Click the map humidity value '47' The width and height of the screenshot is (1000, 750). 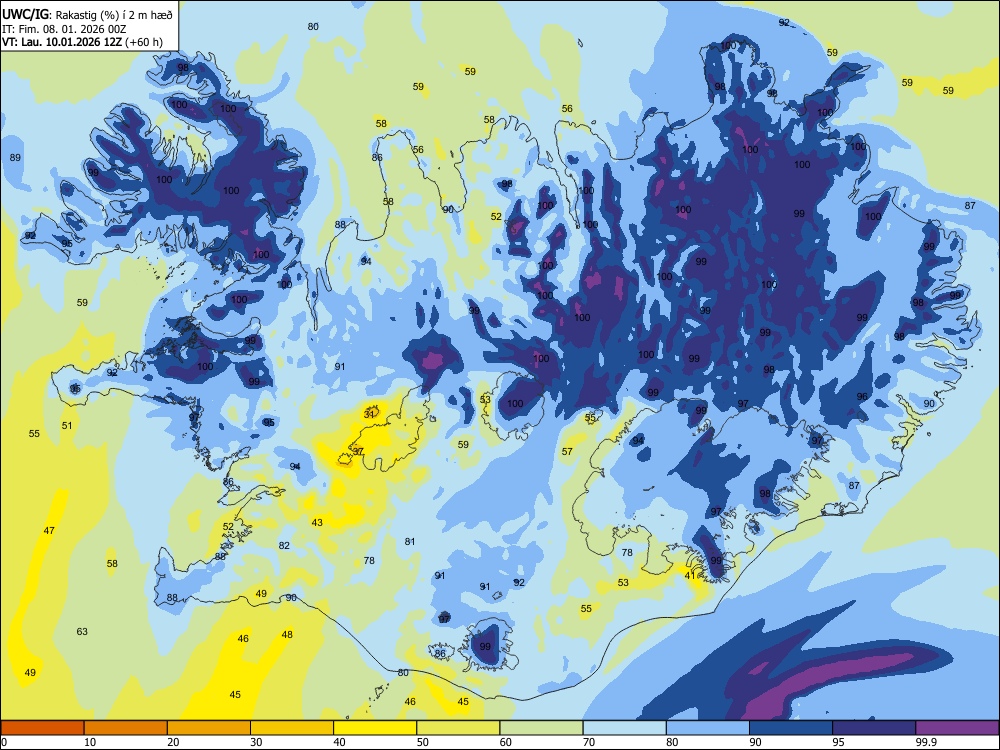[49, 530]
